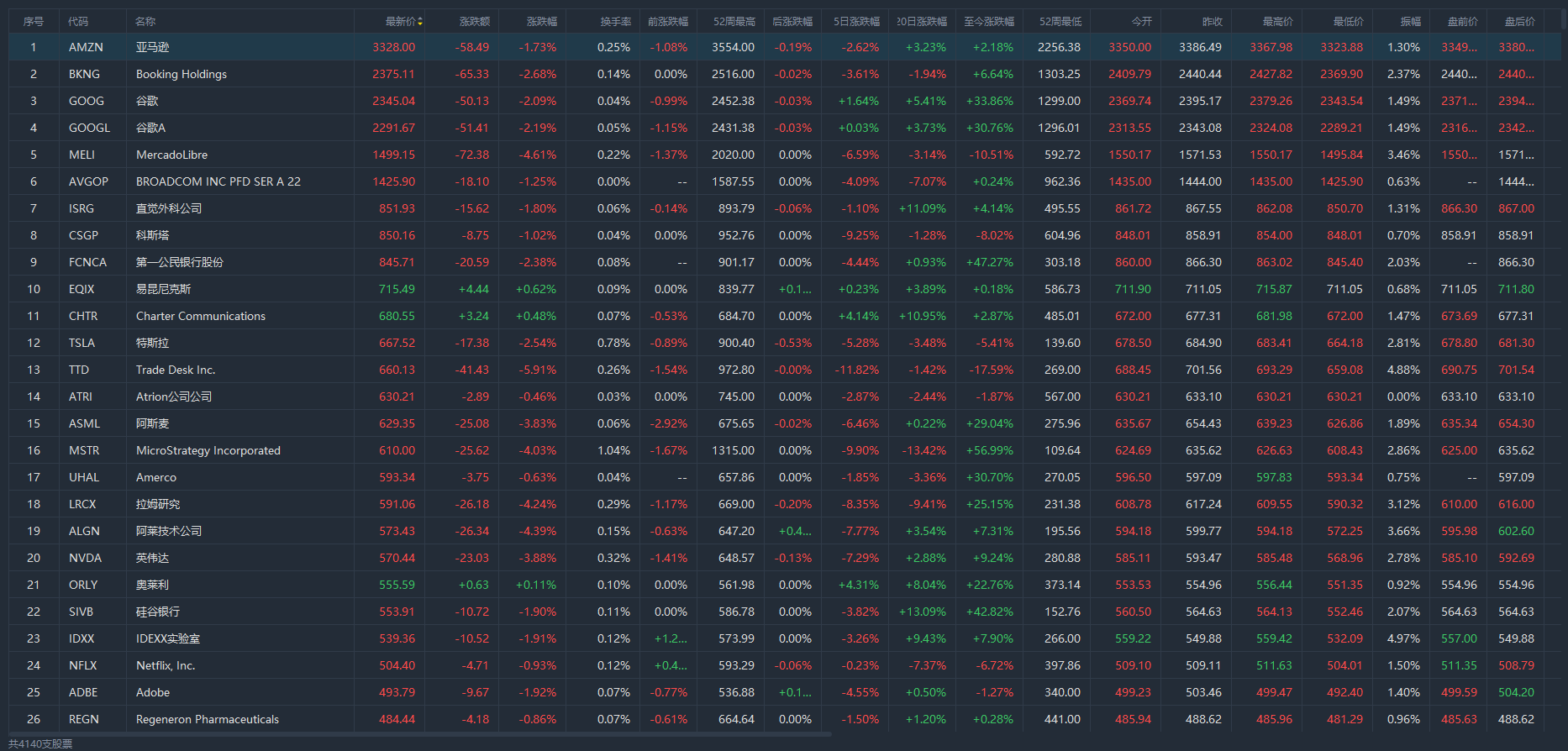Select the SIVB ticker code
Viewport: 1568px width, 751px height.
tap(81, 612)
